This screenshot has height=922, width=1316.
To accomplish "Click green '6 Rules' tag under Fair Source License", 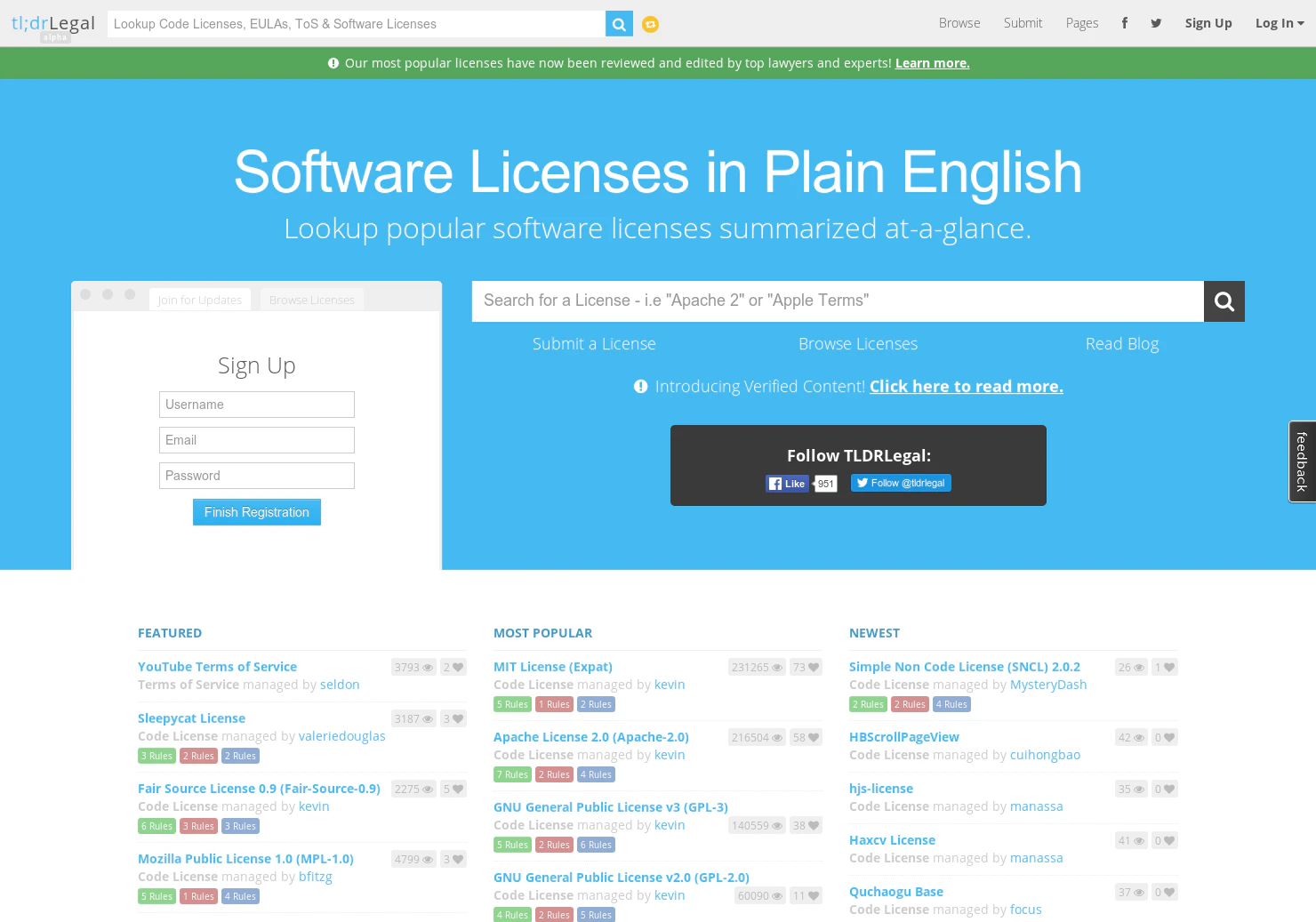I will [157, 826].
